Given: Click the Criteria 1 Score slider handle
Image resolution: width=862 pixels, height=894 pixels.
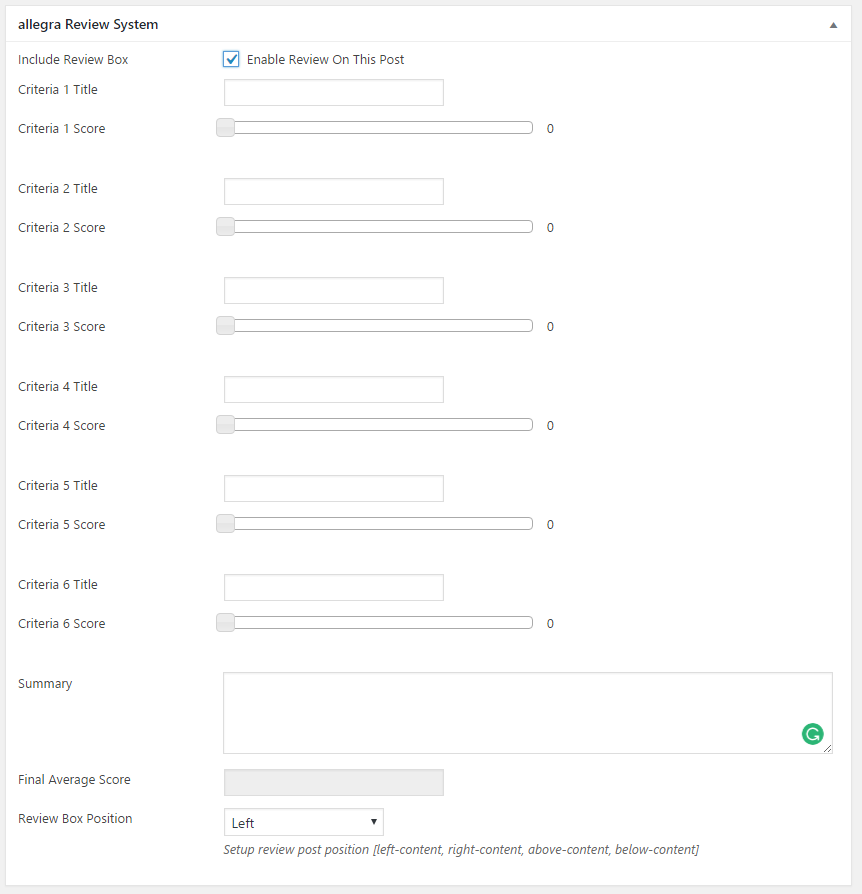Looking at the screenshot, I should pyautogui.click(x=226, y=128).
